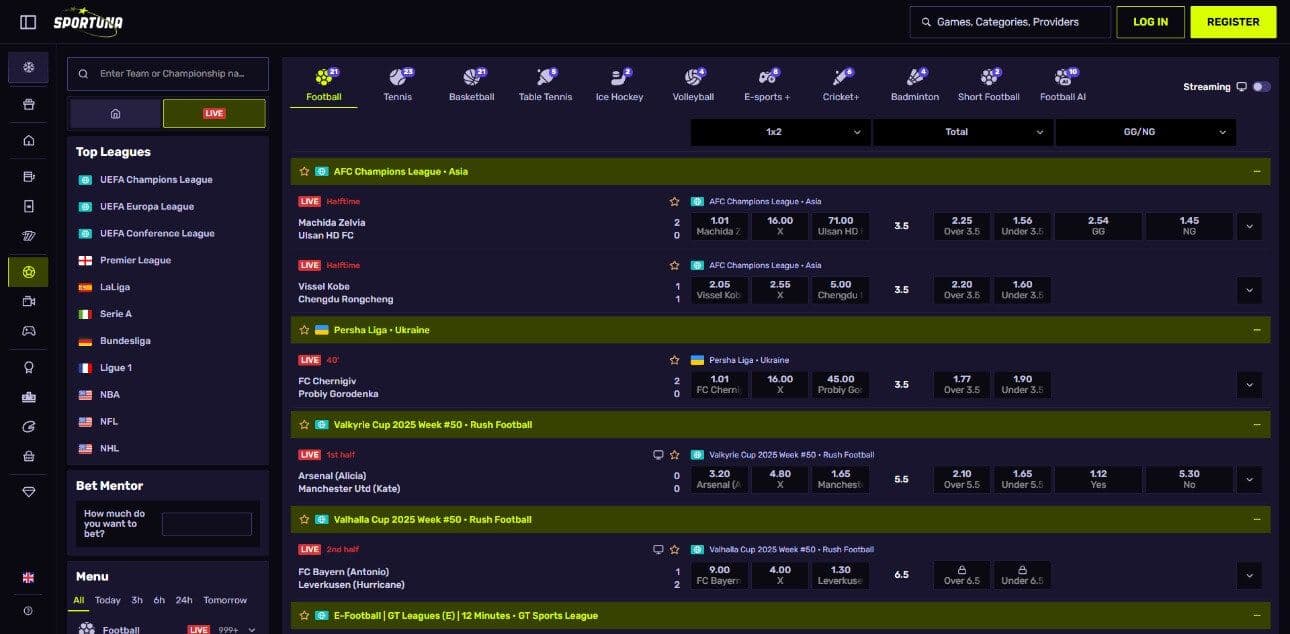Open the game controller esports icon in sidebar
Viewport: 1290px width, 634px height.
click(28, 330)
